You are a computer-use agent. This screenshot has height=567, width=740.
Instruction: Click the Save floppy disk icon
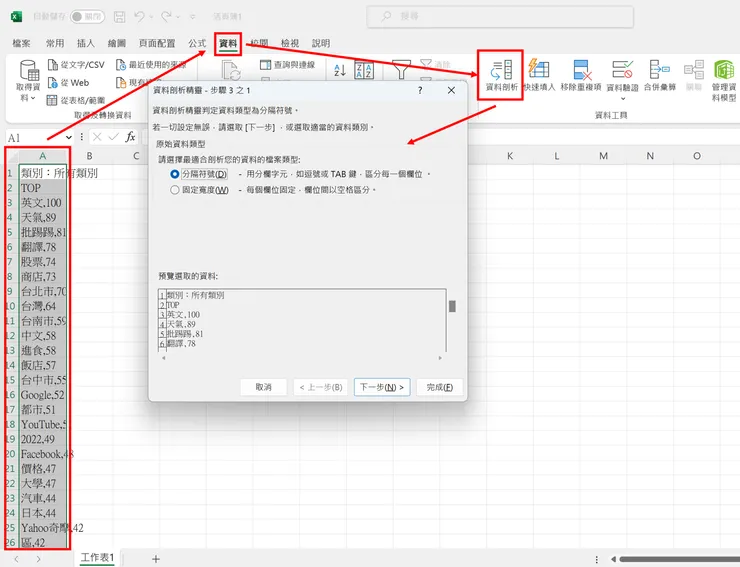pos(119,17)
